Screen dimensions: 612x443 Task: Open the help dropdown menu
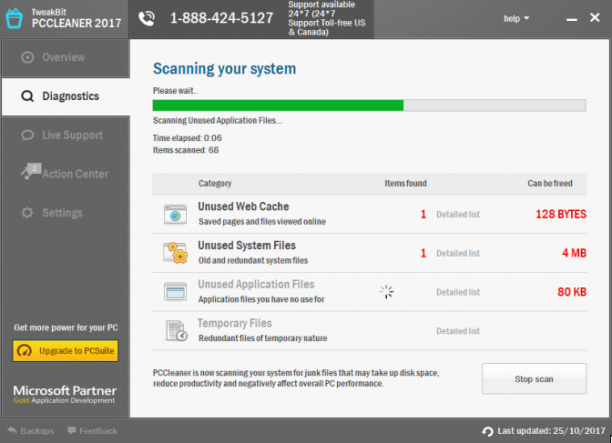coord(516,18)
